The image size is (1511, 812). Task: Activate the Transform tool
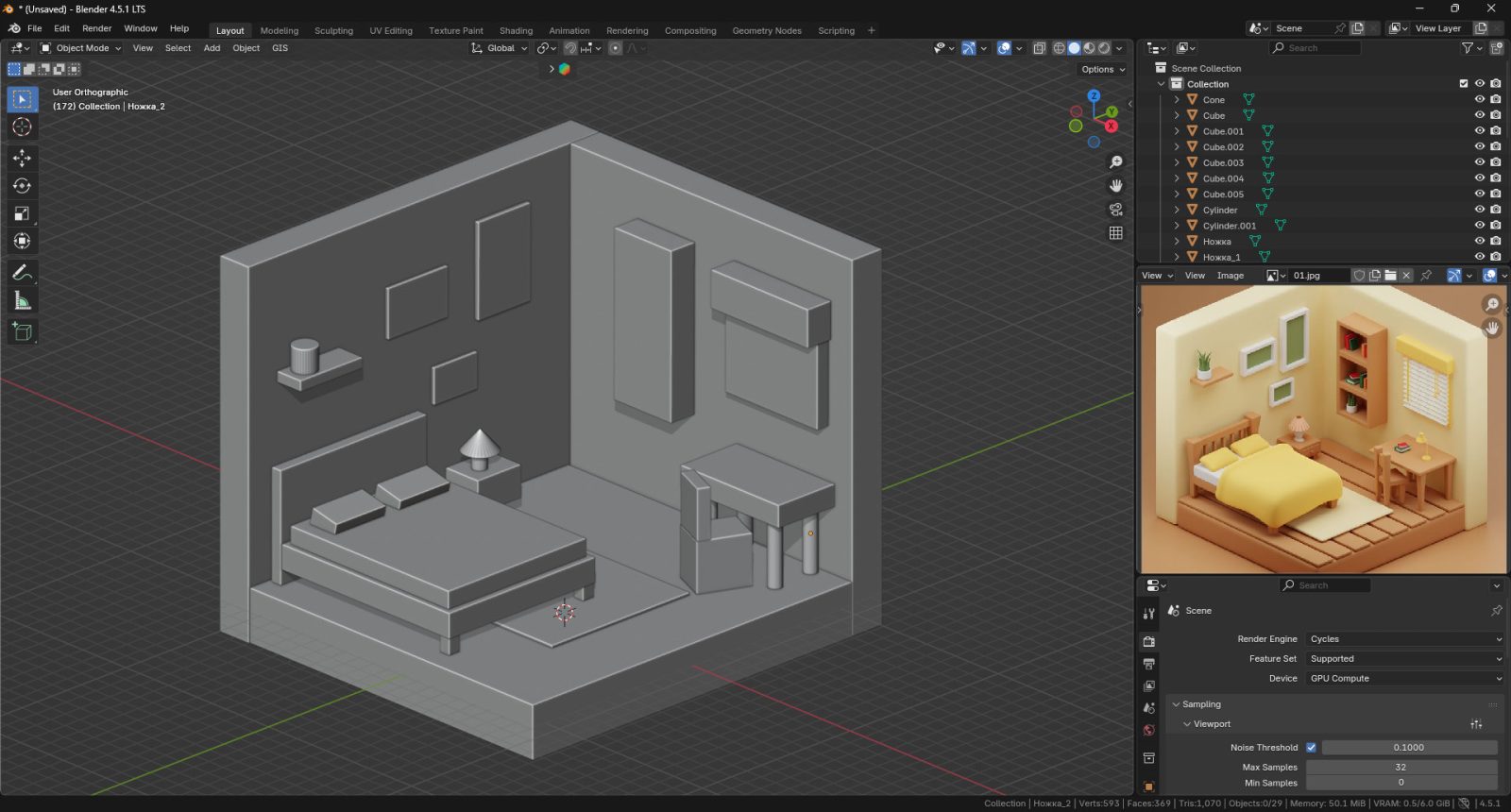[22, 241]
